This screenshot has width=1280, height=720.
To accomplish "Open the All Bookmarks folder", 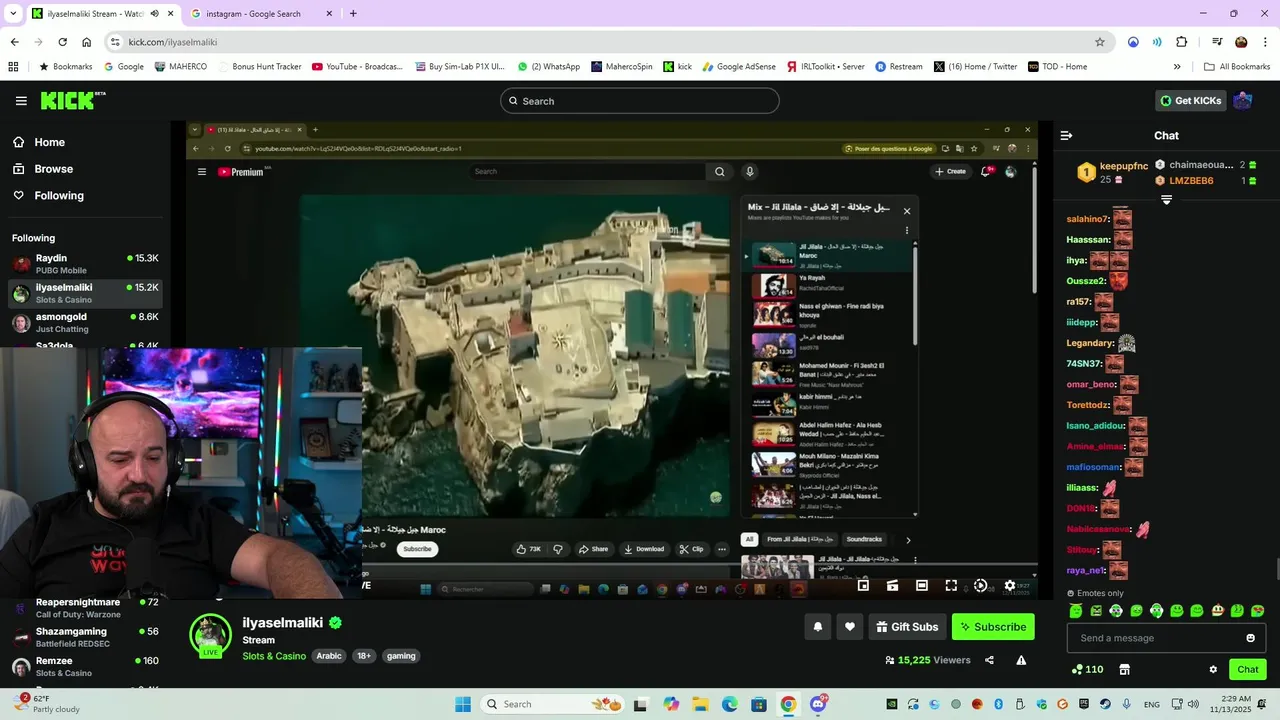I will [x=1237, y=67].
